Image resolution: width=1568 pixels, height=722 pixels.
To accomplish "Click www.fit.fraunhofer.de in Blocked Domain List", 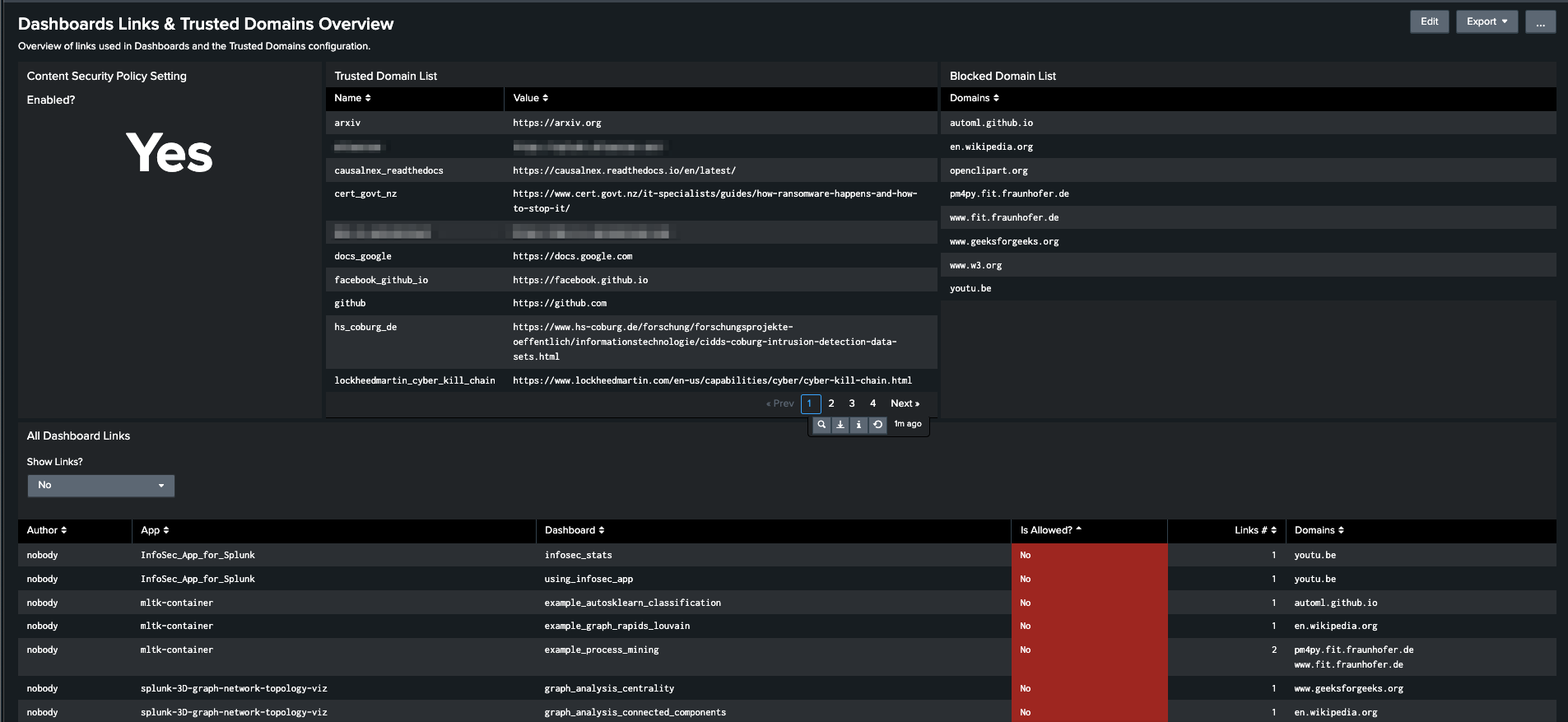I will tap(1004, 217).
